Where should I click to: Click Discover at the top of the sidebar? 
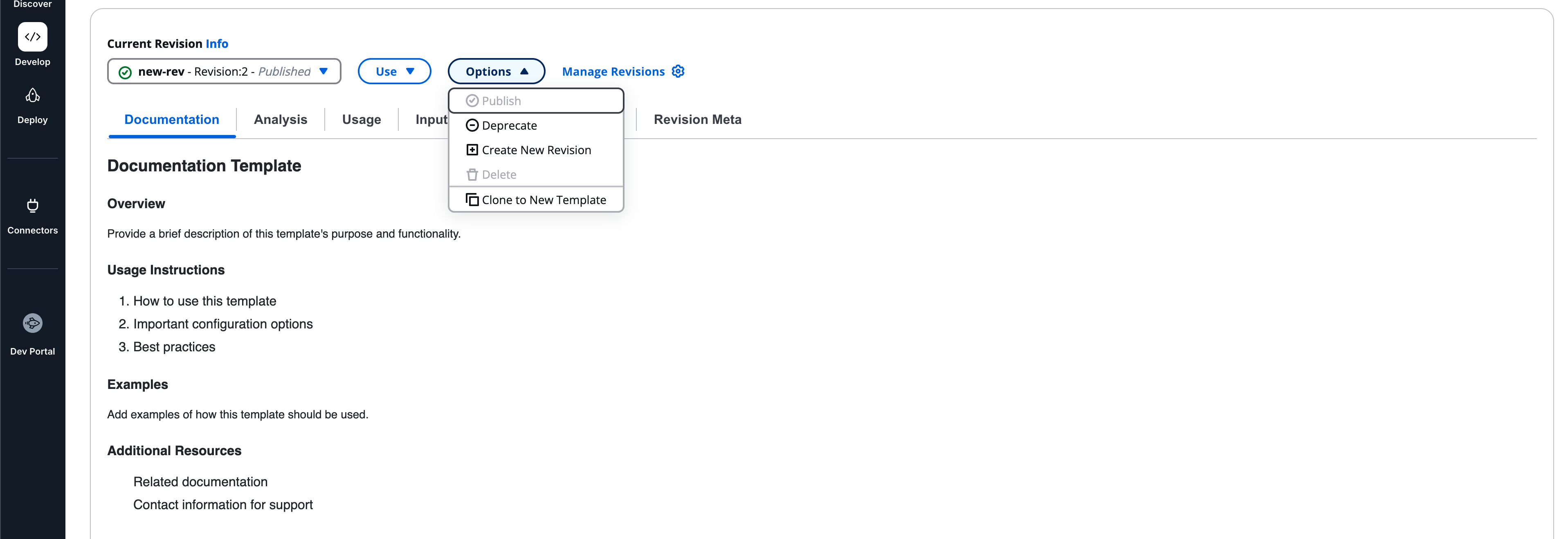point(32,4)
